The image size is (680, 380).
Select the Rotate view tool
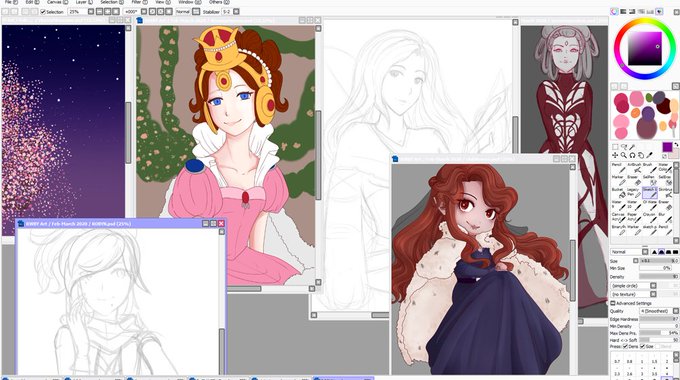coord(632,155)
